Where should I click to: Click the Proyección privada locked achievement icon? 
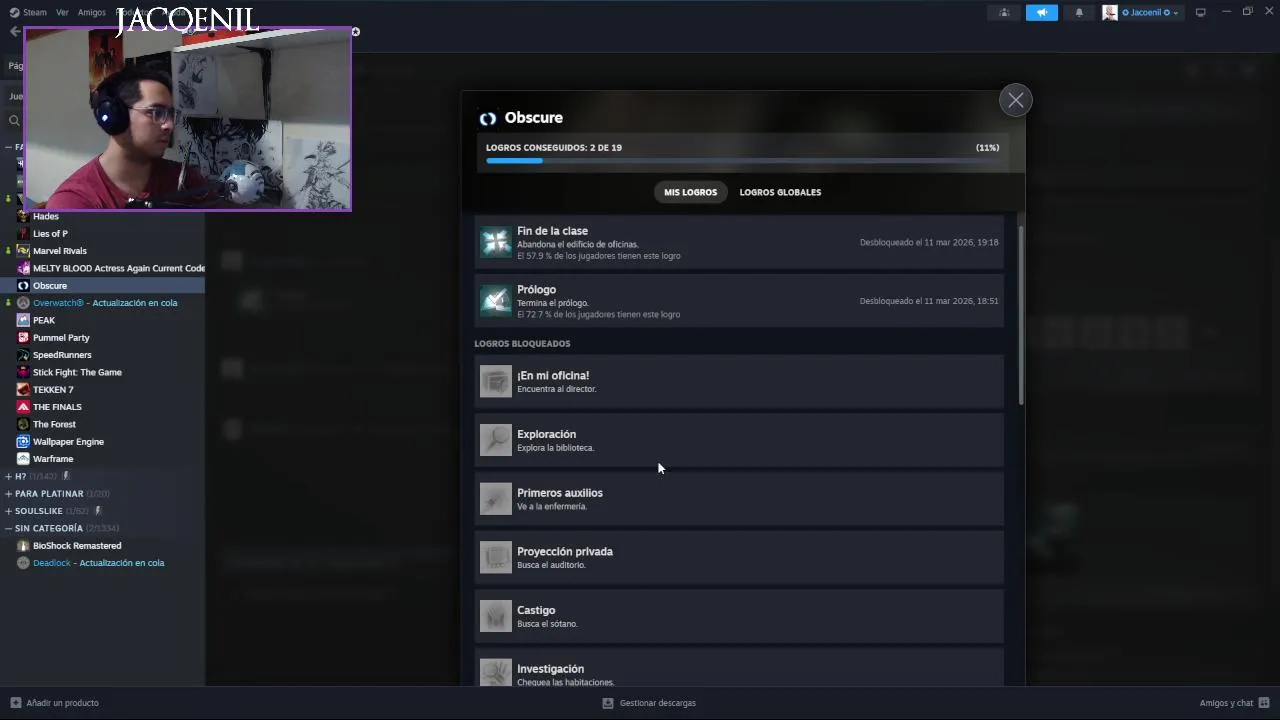tap(495, 557)
